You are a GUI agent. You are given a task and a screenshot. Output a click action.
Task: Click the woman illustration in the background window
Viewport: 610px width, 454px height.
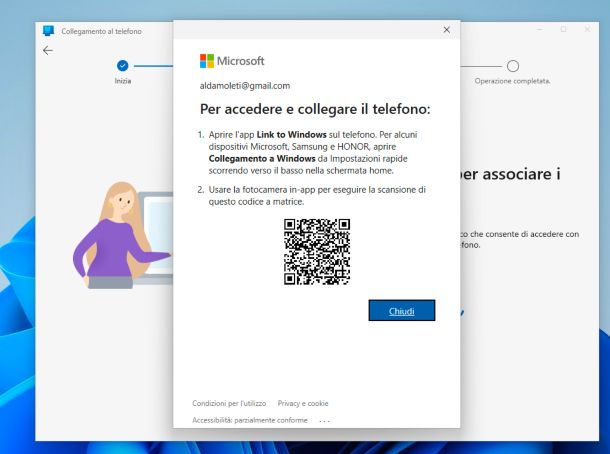click(121, 235)
